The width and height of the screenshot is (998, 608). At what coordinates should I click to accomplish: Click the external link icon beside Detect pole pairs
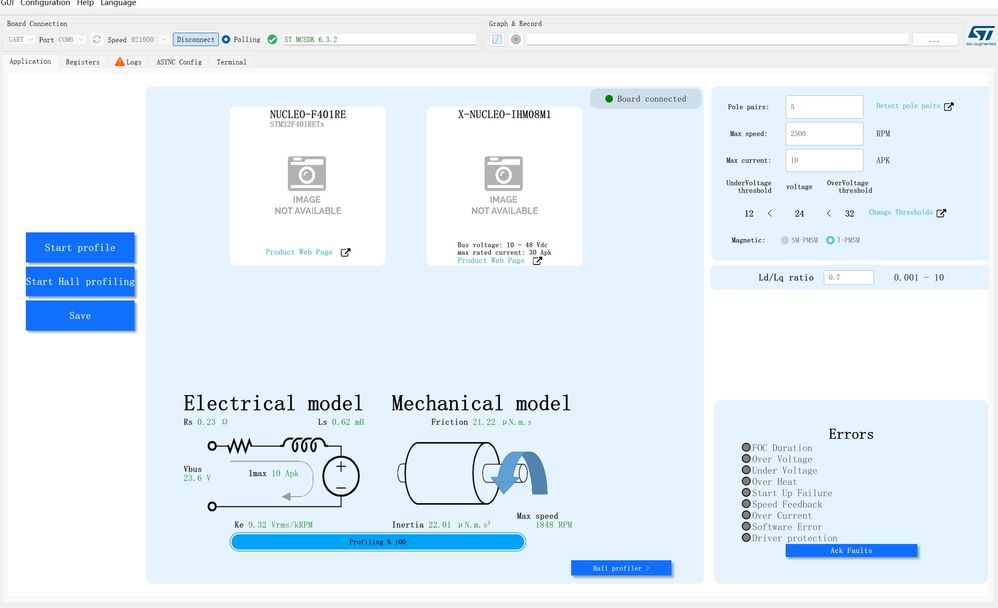click(948, 106)
